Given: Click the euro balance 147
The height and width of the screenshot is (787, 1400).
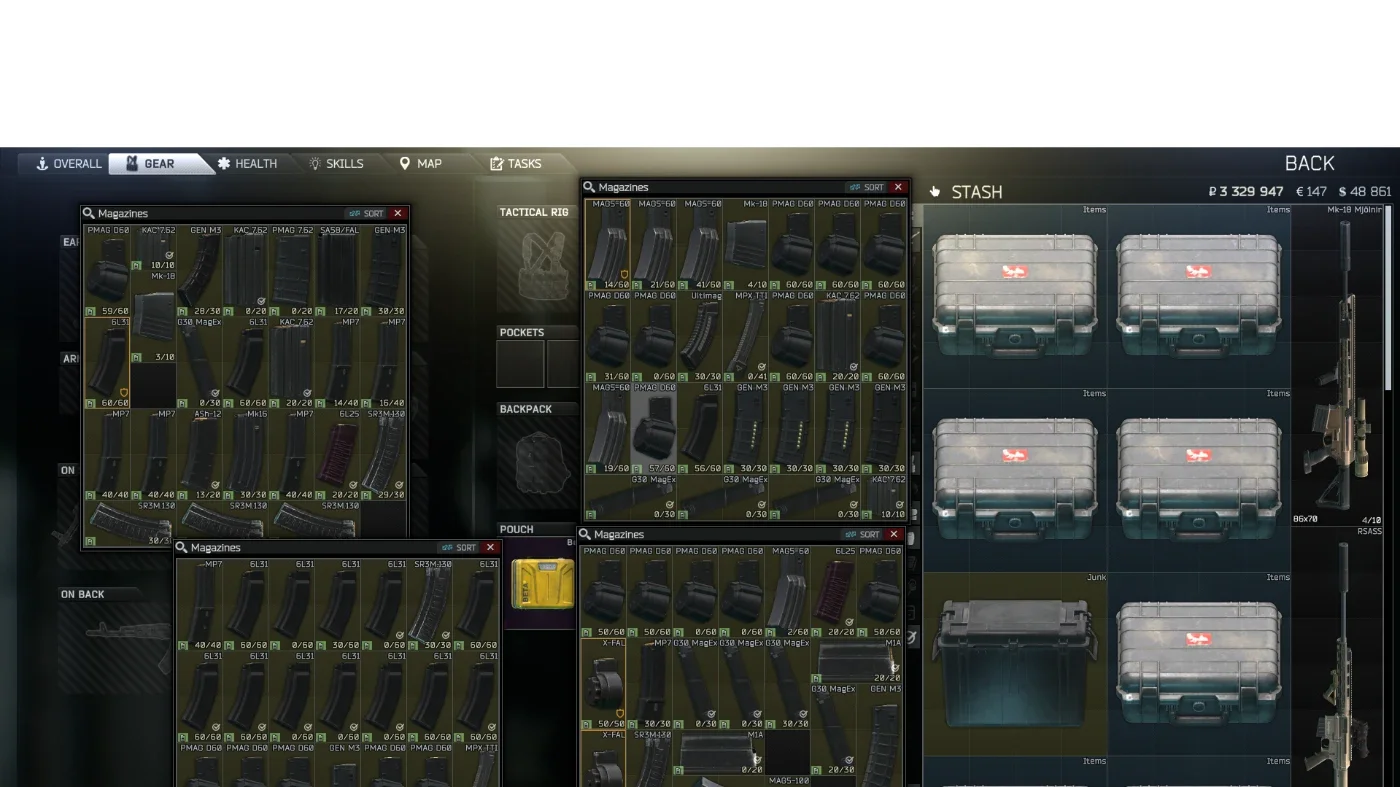Looking at the screenshot, I should [1311, 192].
